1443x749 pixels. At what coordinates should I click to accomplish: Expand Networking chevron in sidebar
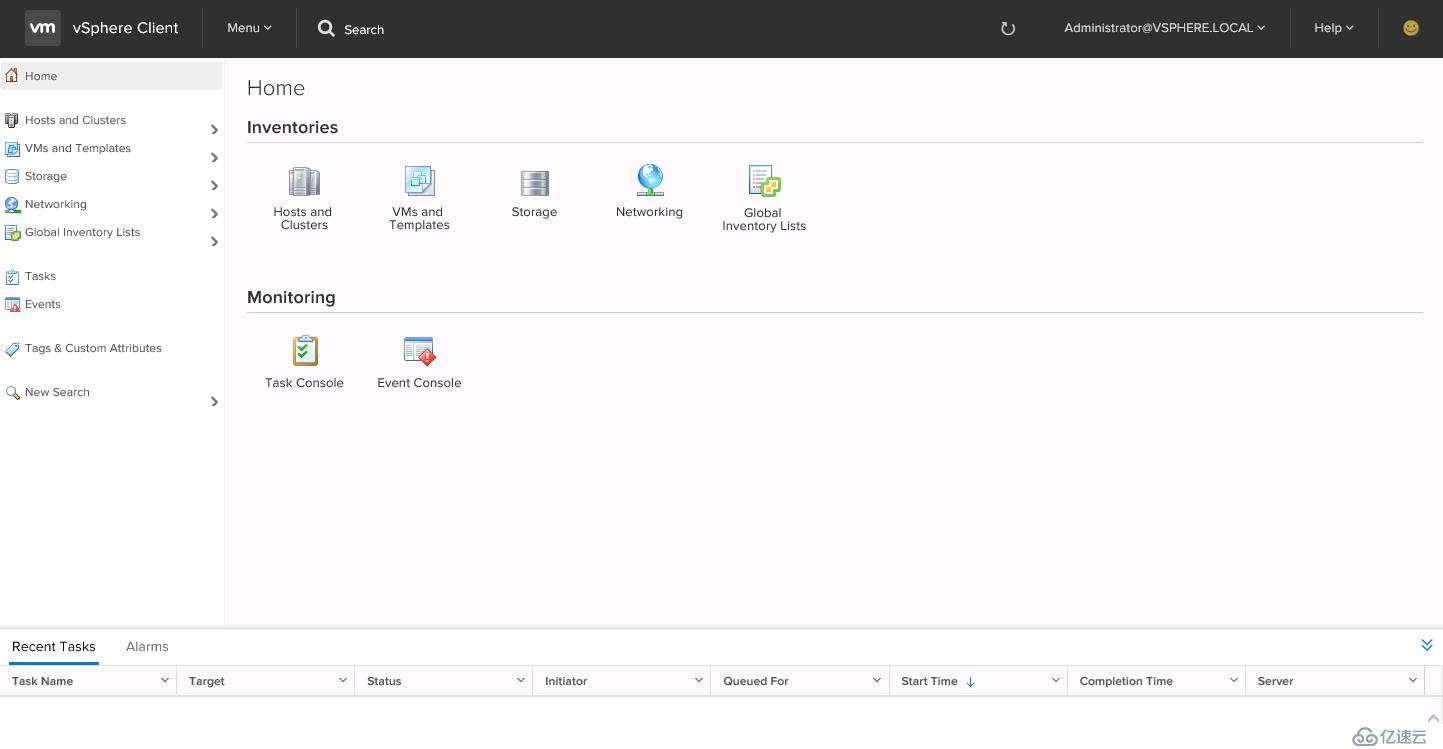tap(214, 213)
